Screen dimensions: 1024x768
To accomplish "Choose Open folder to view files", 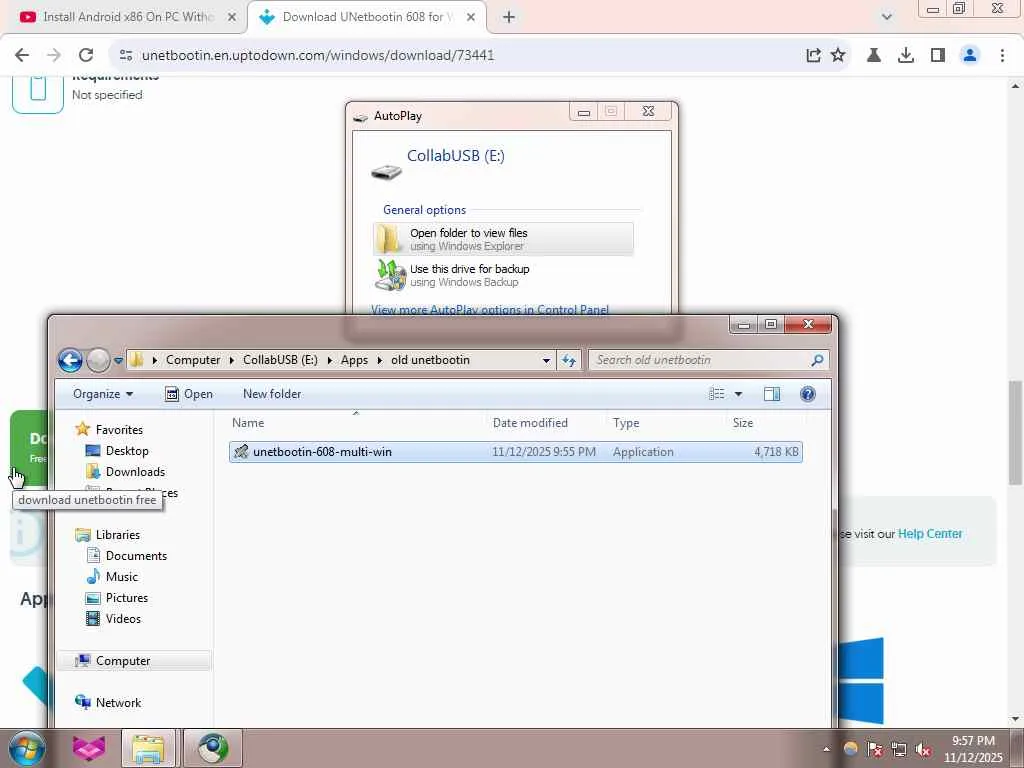I will click(504, 239).
